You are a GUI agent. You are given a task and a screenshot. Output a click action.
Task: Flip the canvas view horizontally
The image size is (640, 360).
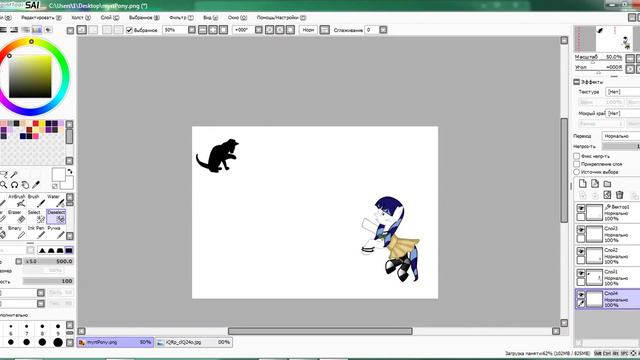point(324,30)
